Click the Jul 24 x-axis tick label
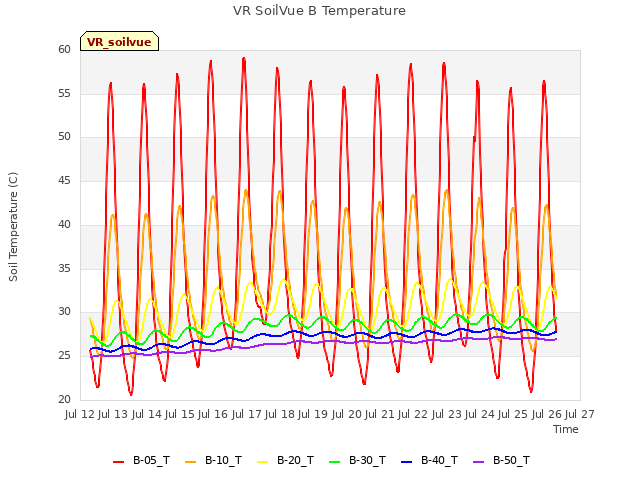Screen dimensions: 640x480 (x=480, y=414)
